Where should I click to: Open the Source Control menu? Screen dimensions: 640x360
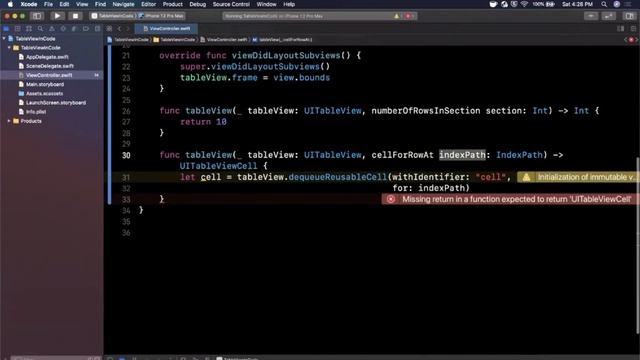click(231, 4)
